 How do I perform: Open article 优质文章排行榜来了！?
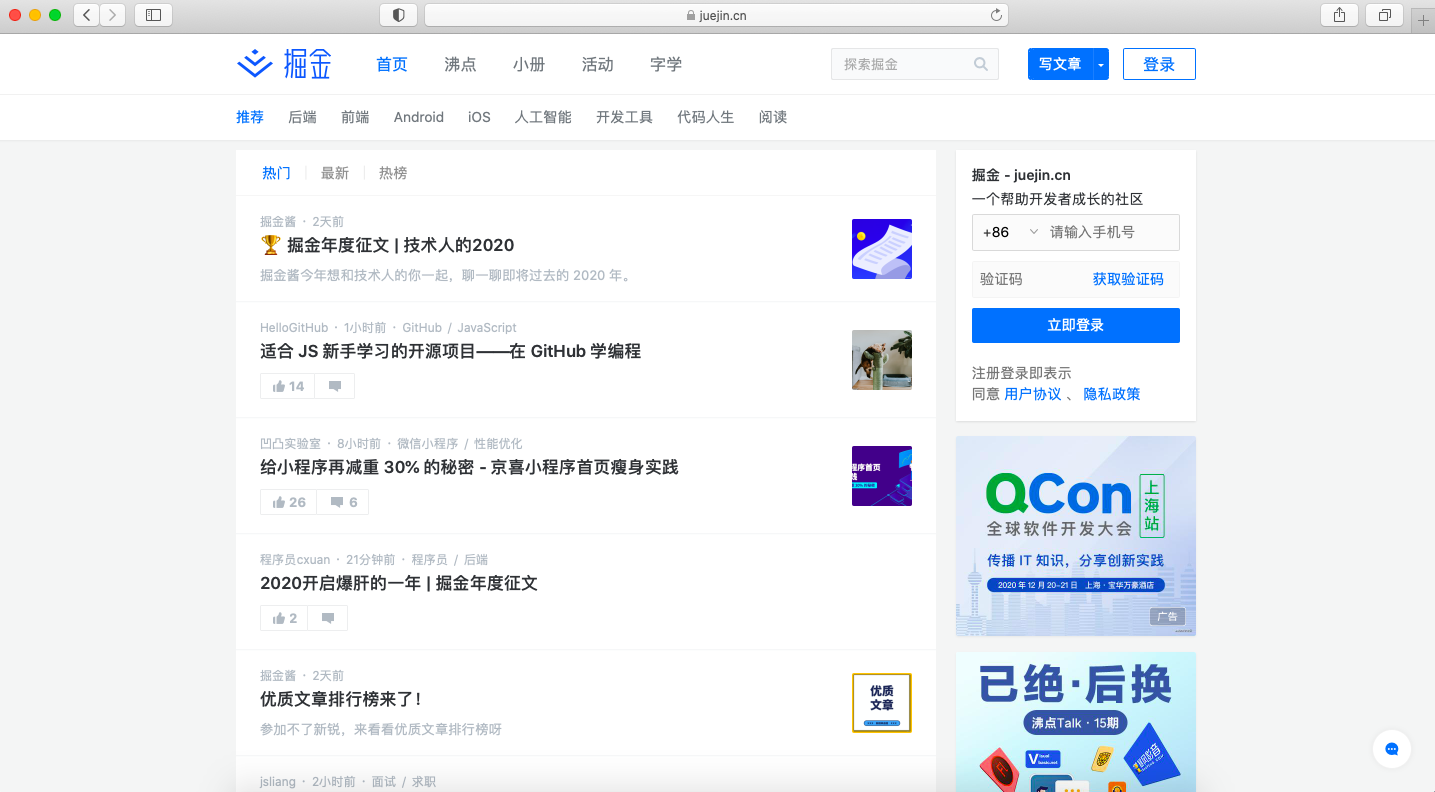point(341,699)
